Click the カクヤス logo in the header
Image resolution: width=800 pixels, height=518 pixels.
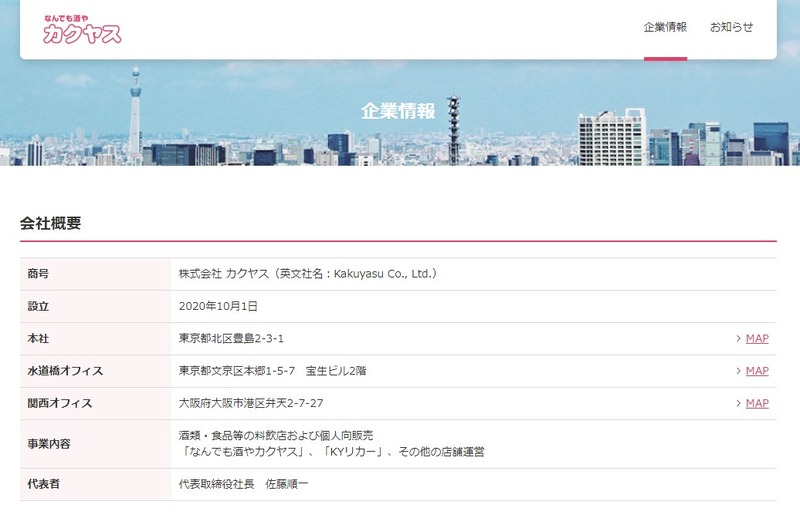coord(82,30)
